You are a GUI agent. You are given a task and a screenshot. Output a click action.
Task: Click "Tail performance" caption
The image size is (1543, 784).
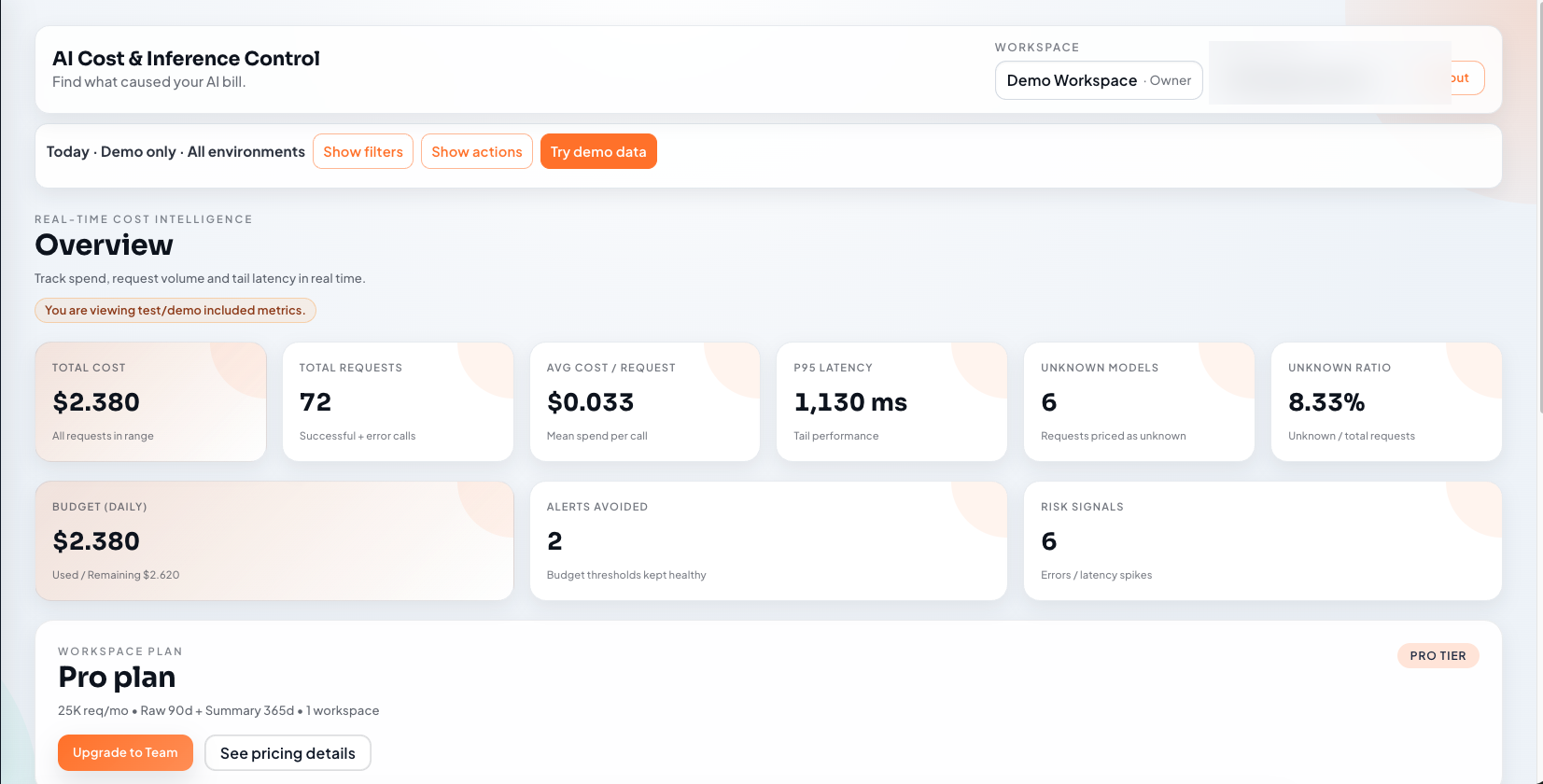click(x=835, y=436)
